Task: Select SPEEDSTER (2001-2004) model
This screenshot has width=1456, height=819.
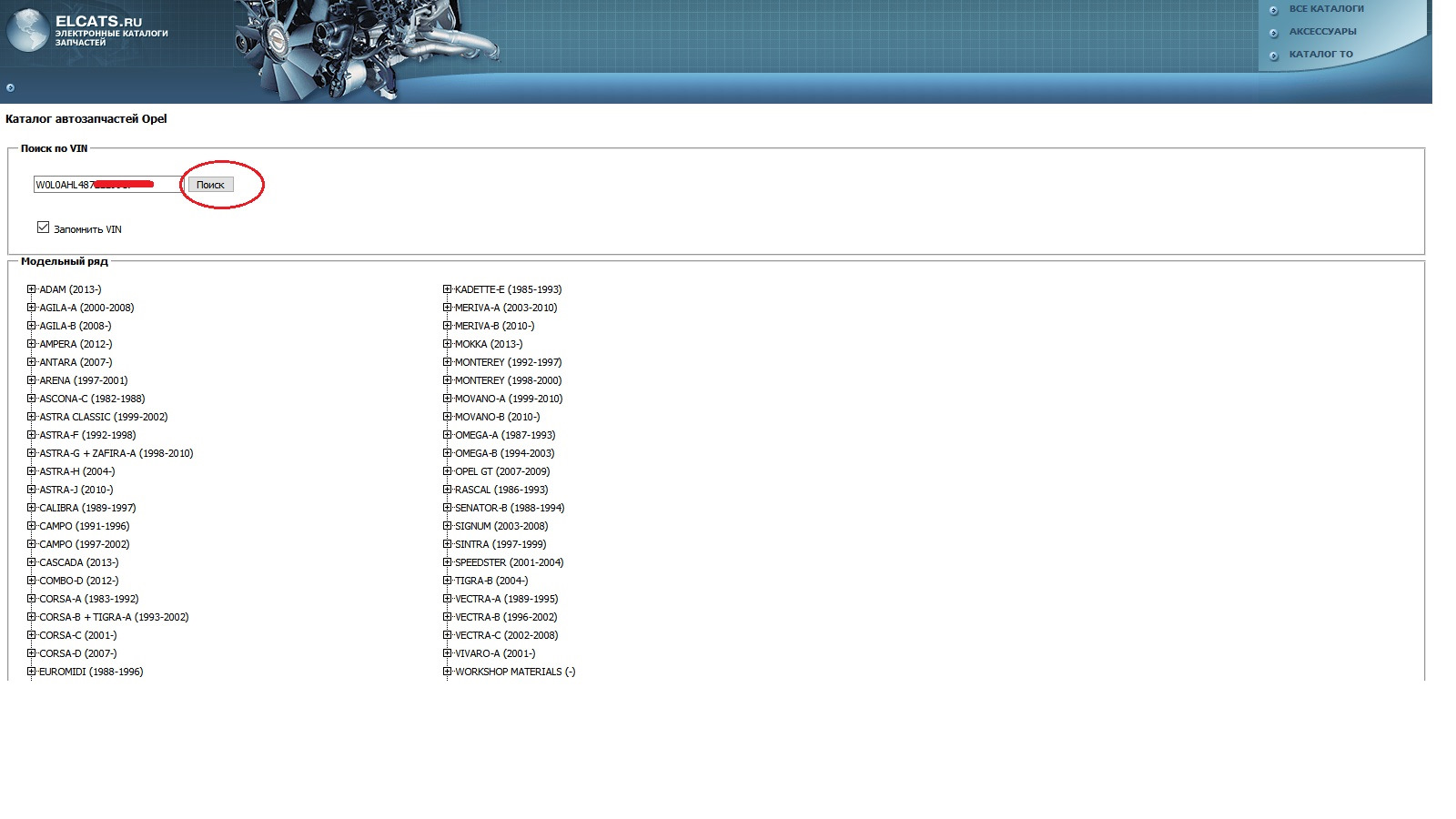Action: (510, 562)
